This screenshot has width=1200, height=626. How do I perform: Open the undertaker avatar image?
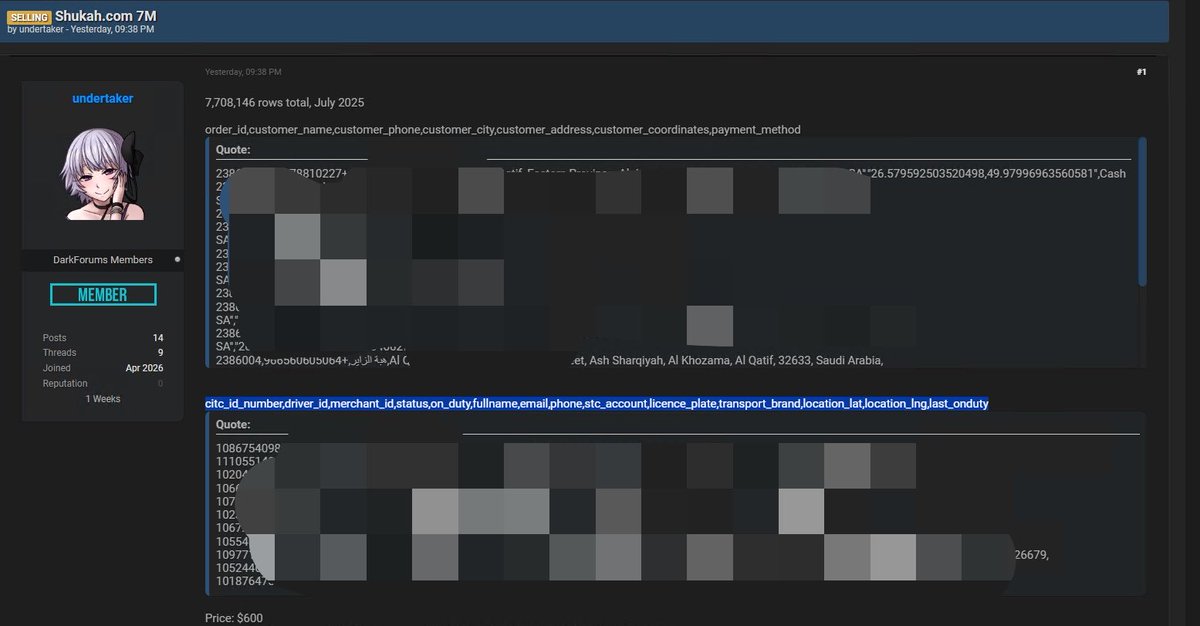point(103,175)
